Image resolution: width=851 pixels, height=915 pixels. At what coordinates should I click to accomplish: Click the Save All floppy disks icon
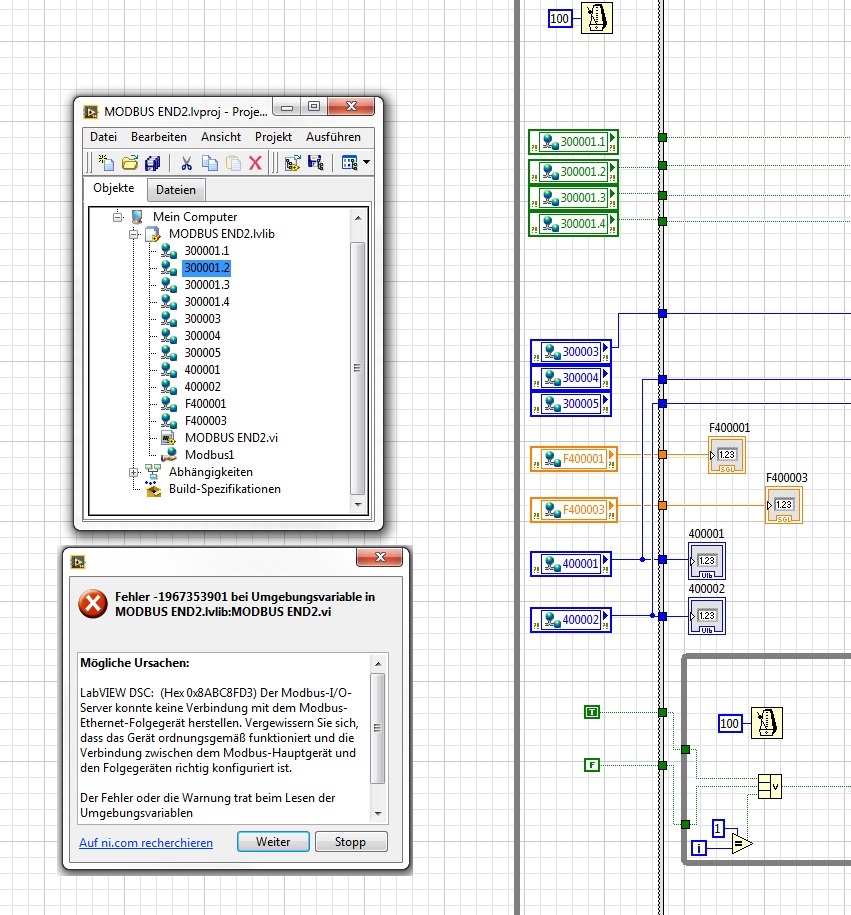pos(153,163)
